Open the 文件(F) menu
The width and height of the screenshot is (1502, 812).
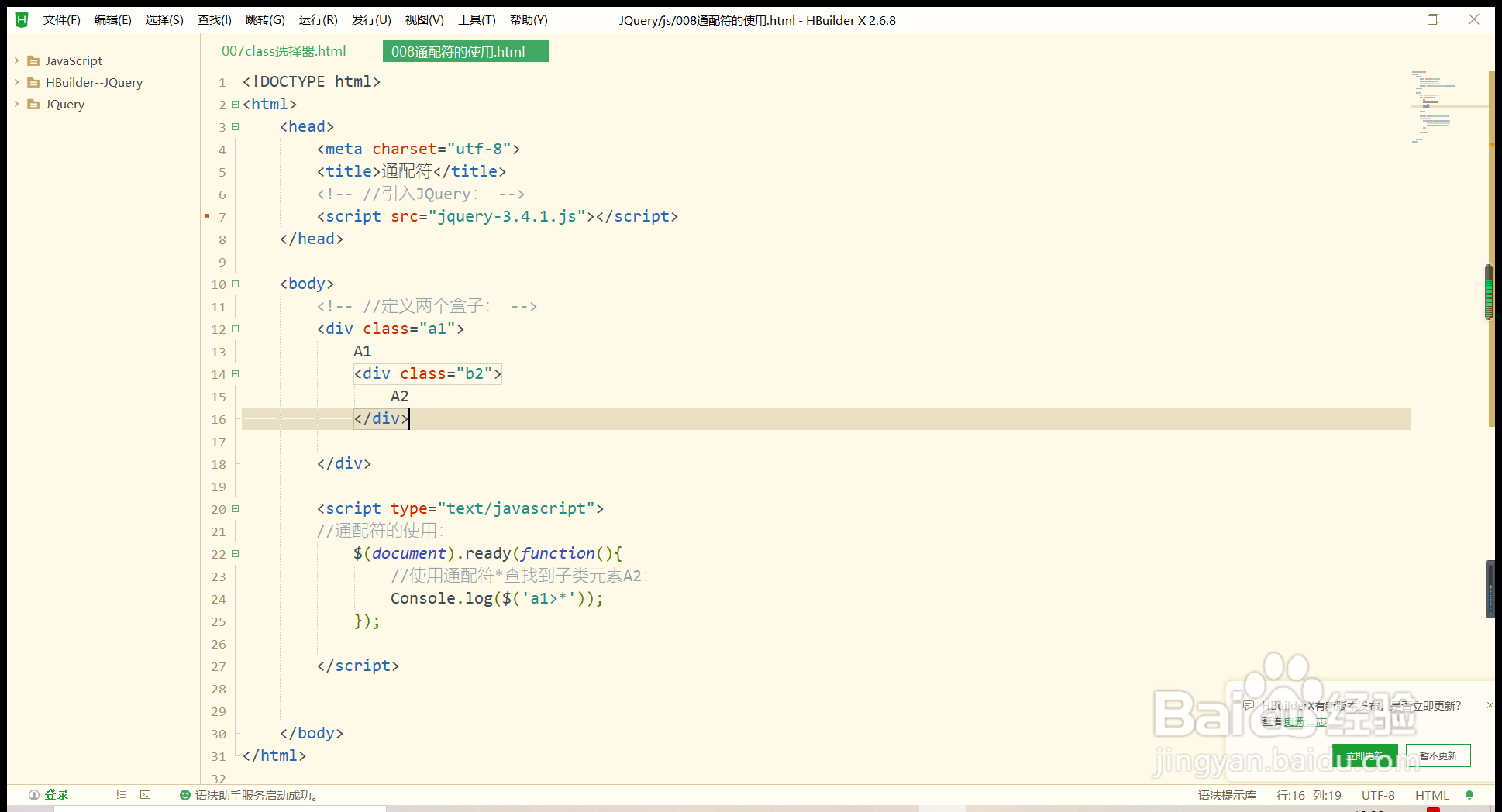click(x=62, y=20)
